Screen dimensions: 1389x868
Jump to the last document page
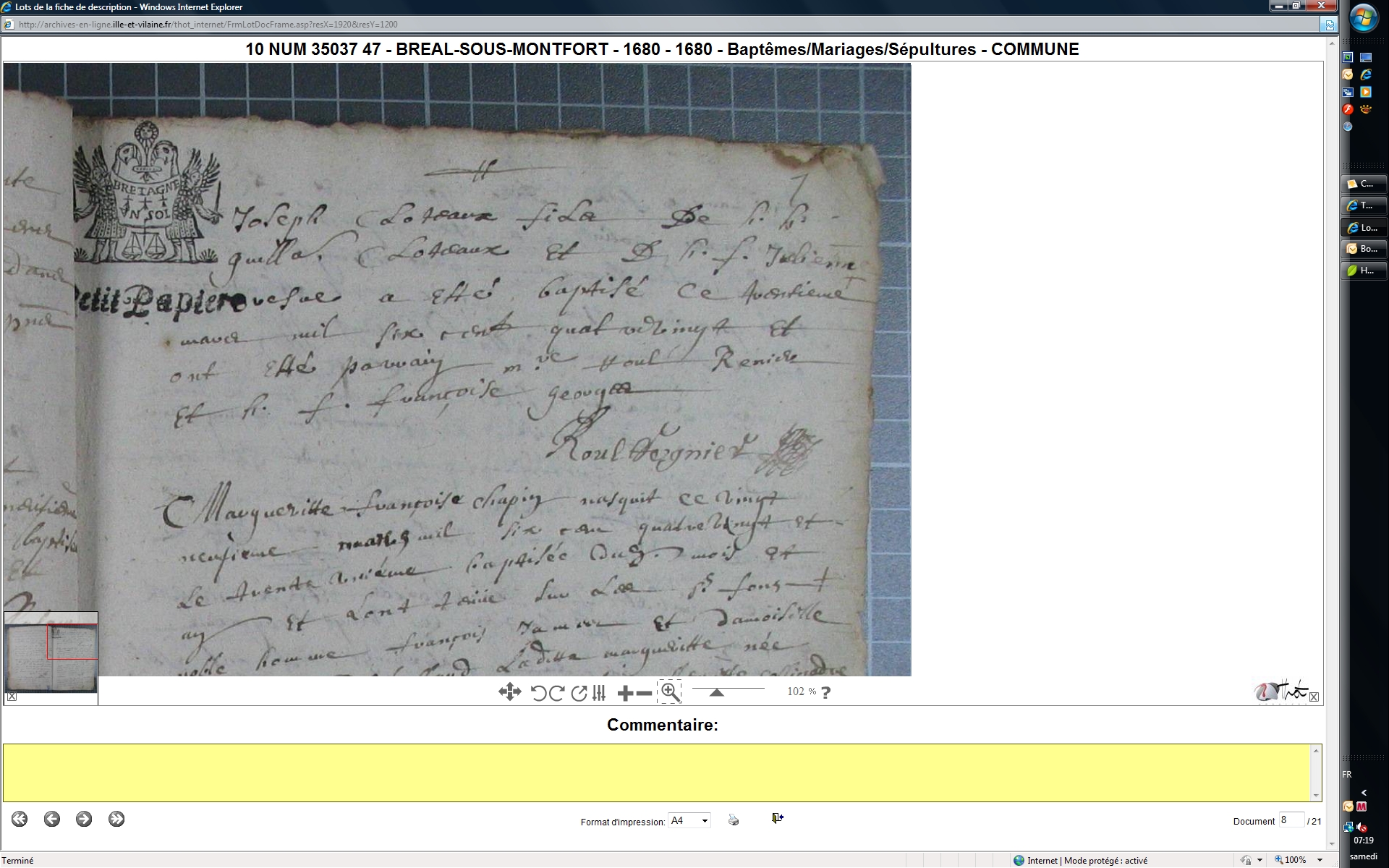[116, 819]
